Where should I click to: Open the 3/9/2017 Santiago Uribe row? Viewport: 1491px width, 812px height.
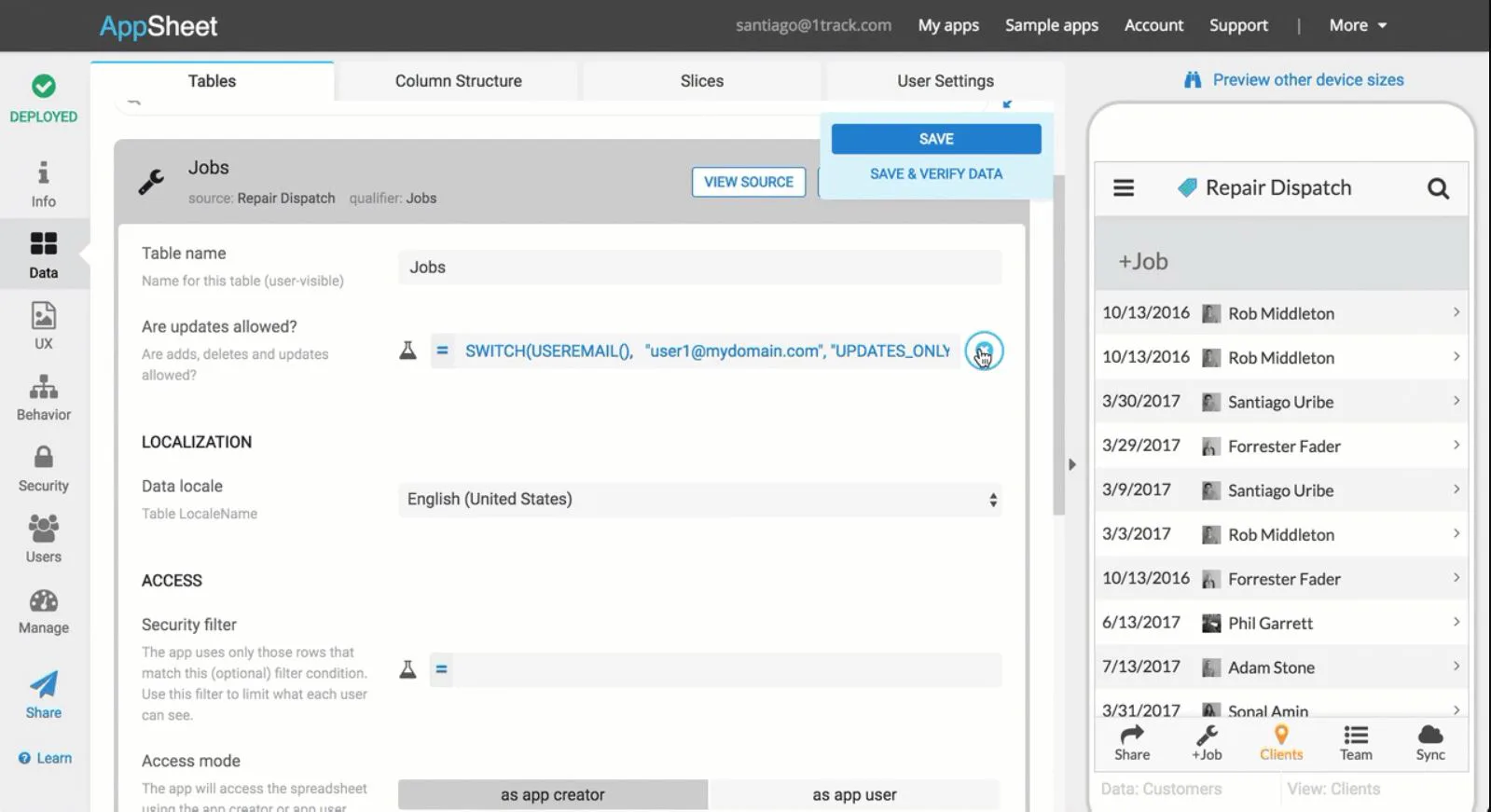pos(1280,490)
